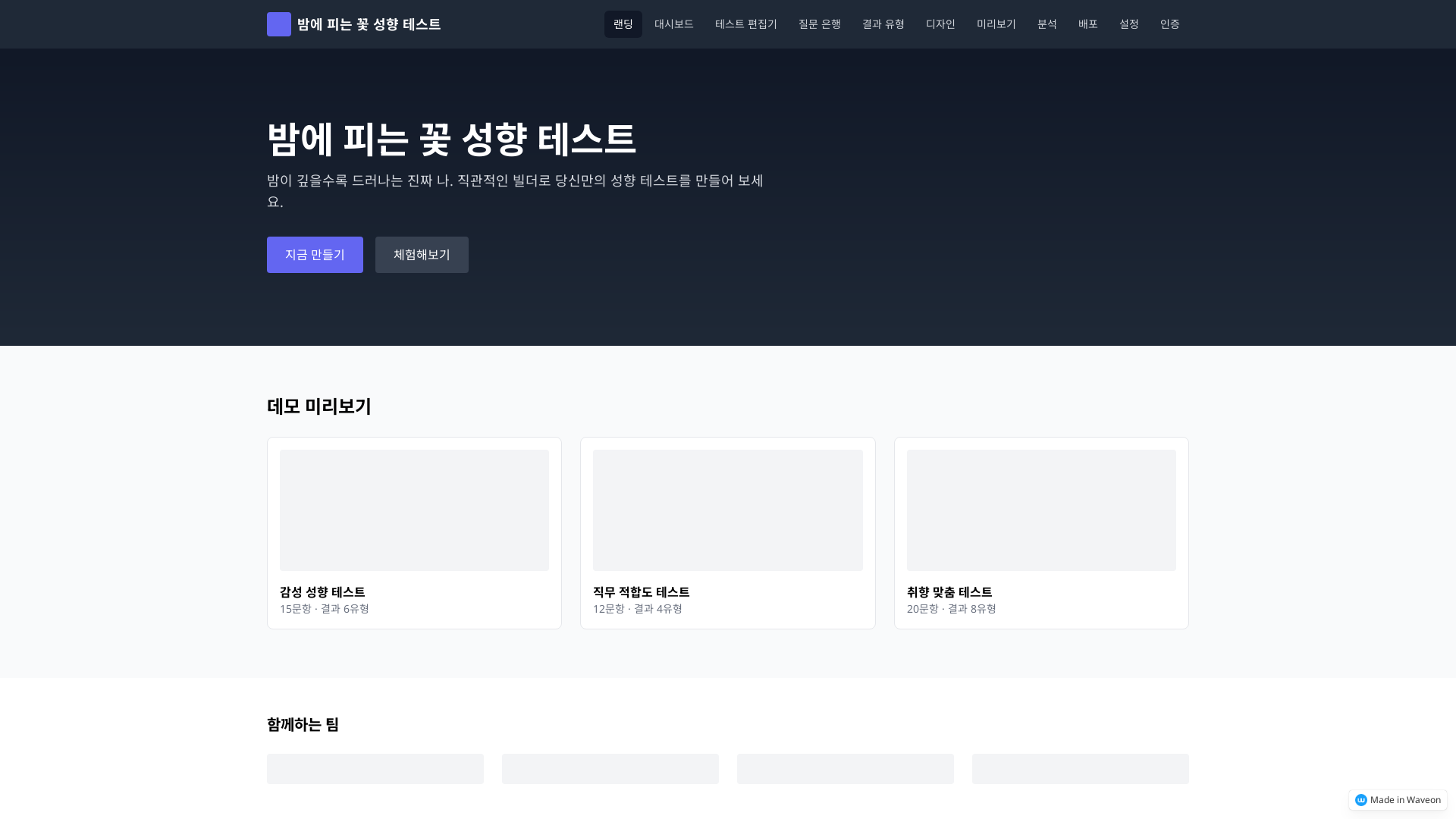The width and height of the screenshot is (1456, 819).
Task: Click the 체험해보기 button
Action: click(x=422, y=254)
